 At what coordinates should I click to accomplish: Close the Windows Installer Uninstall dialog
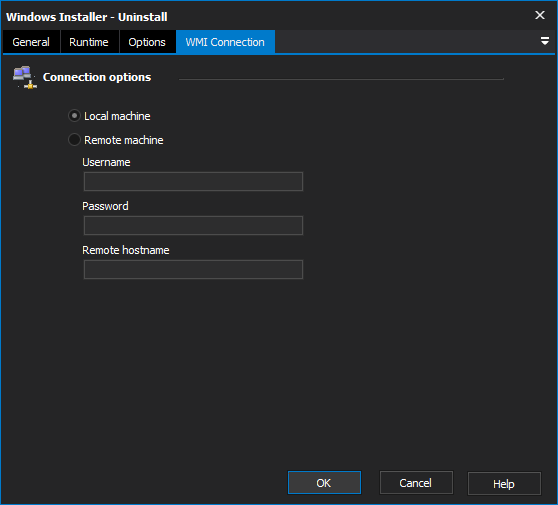pyautogui.click(x=539, y=15)
